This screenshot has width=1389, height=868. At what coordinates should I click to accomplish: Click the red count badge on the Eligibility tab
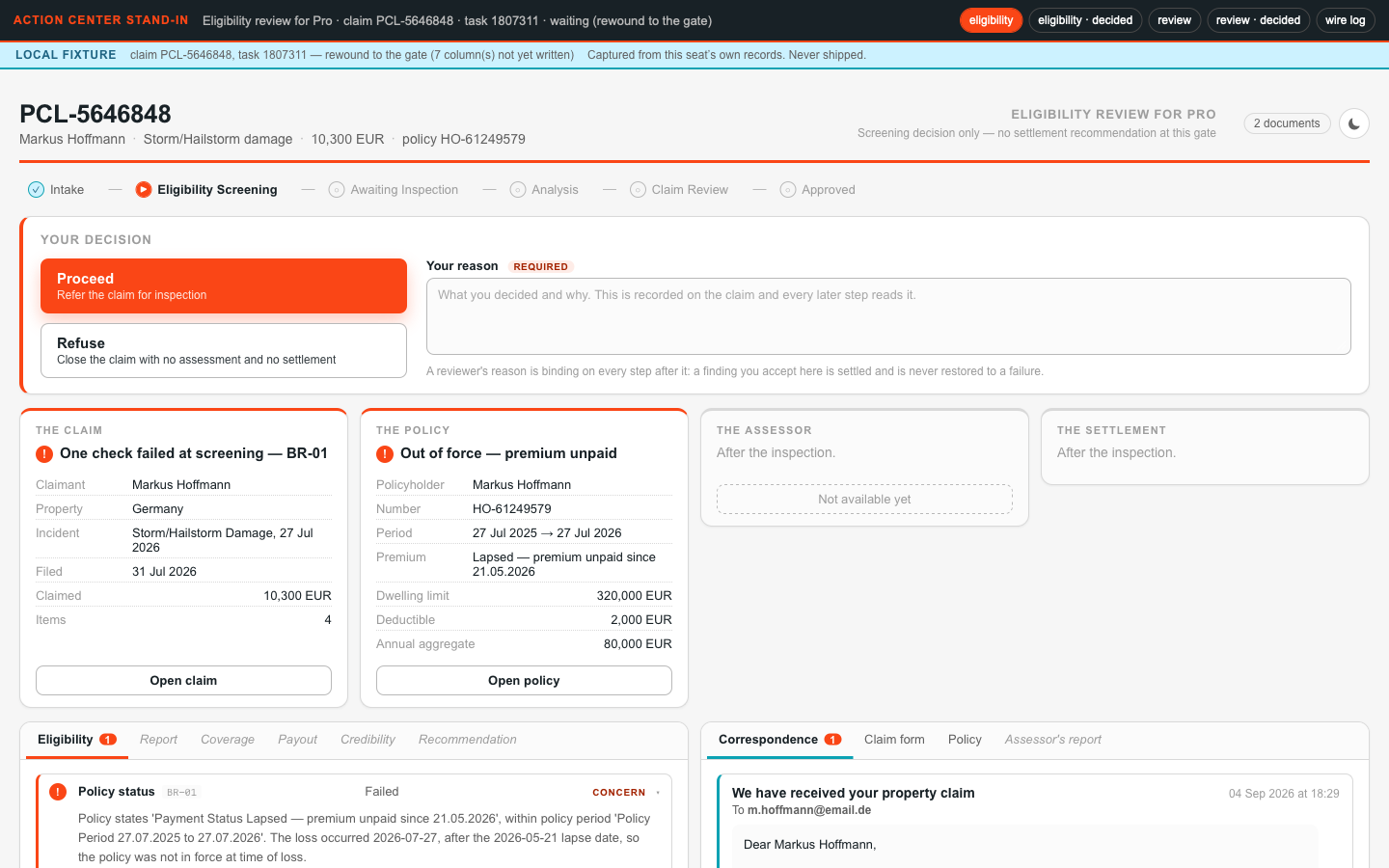coord(108,740)
